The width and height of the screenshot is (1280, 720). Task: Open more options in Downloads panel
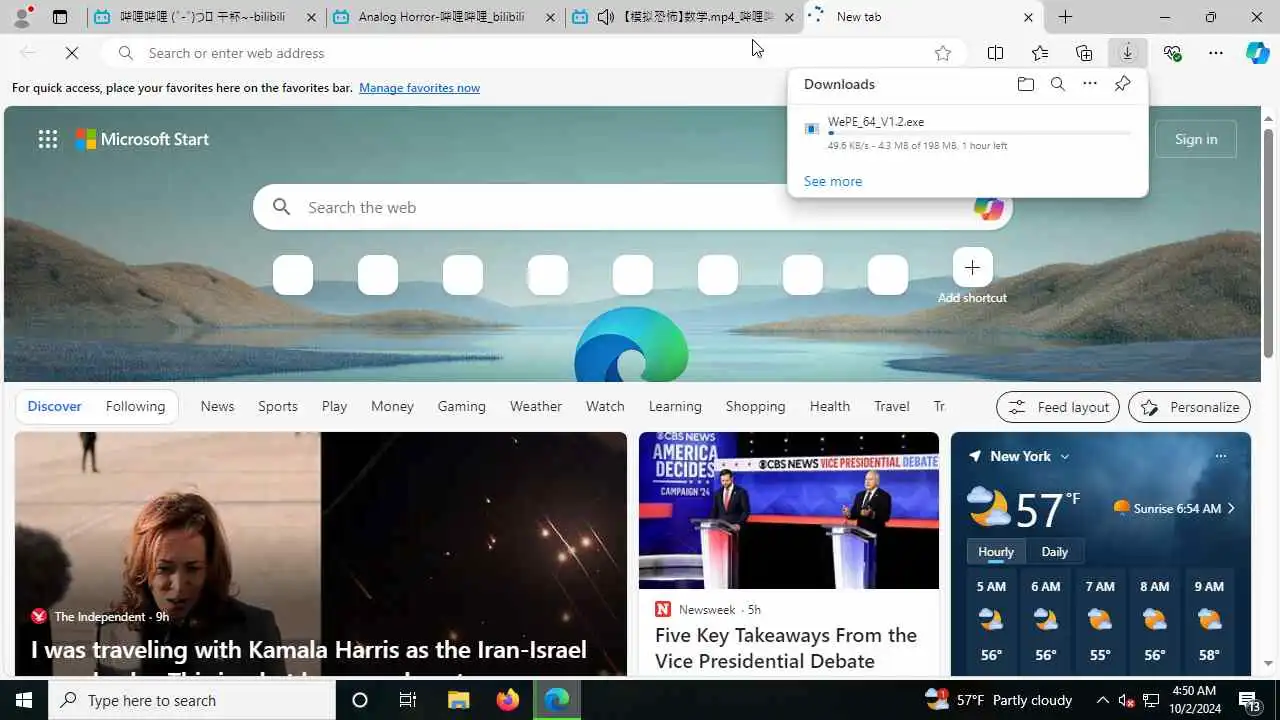click(x=1090, y=84)
